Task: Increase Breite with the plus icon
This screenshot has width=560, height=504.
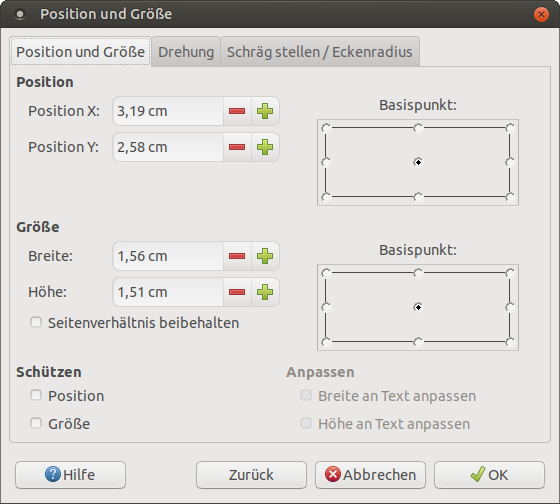Action: click(x=265, y=256)
